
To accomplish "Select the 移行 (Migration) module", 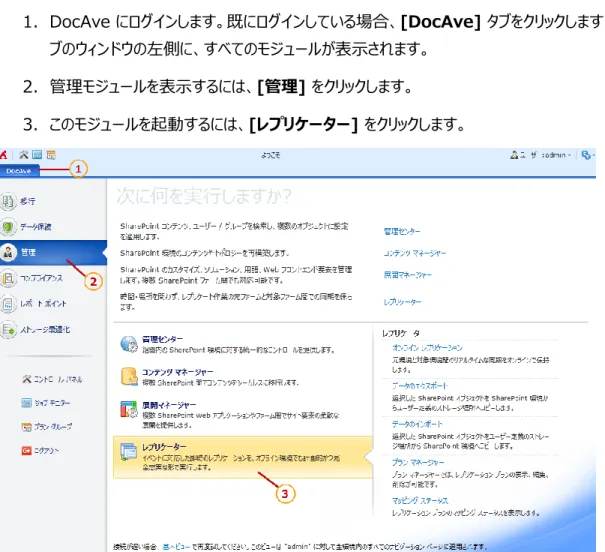I will click(53, 201).
